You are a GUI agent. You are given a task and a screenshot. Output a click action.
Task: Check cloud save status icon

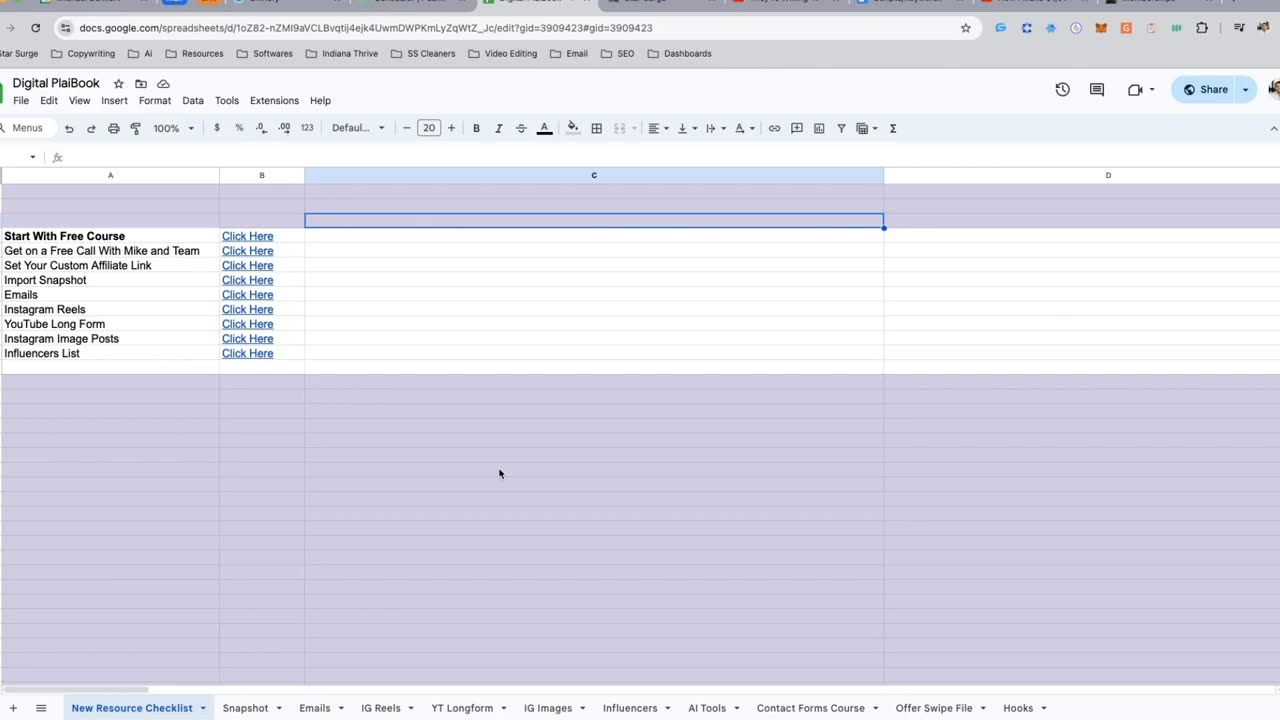click(164, 84)
